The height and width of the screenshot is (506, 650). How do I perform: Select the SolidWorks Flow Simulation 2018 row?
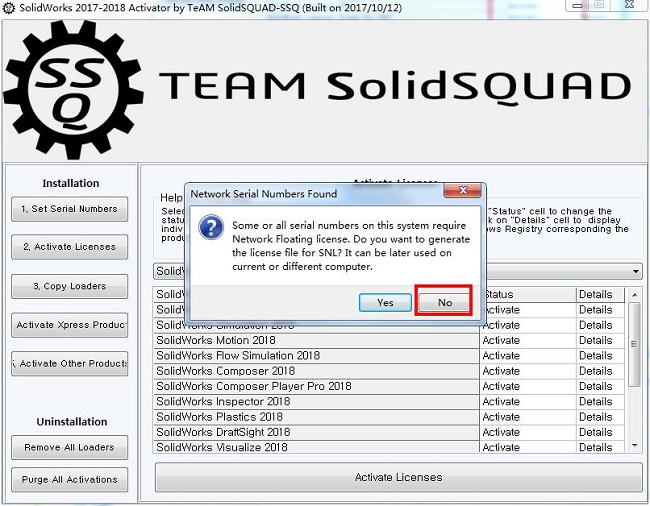316,356
